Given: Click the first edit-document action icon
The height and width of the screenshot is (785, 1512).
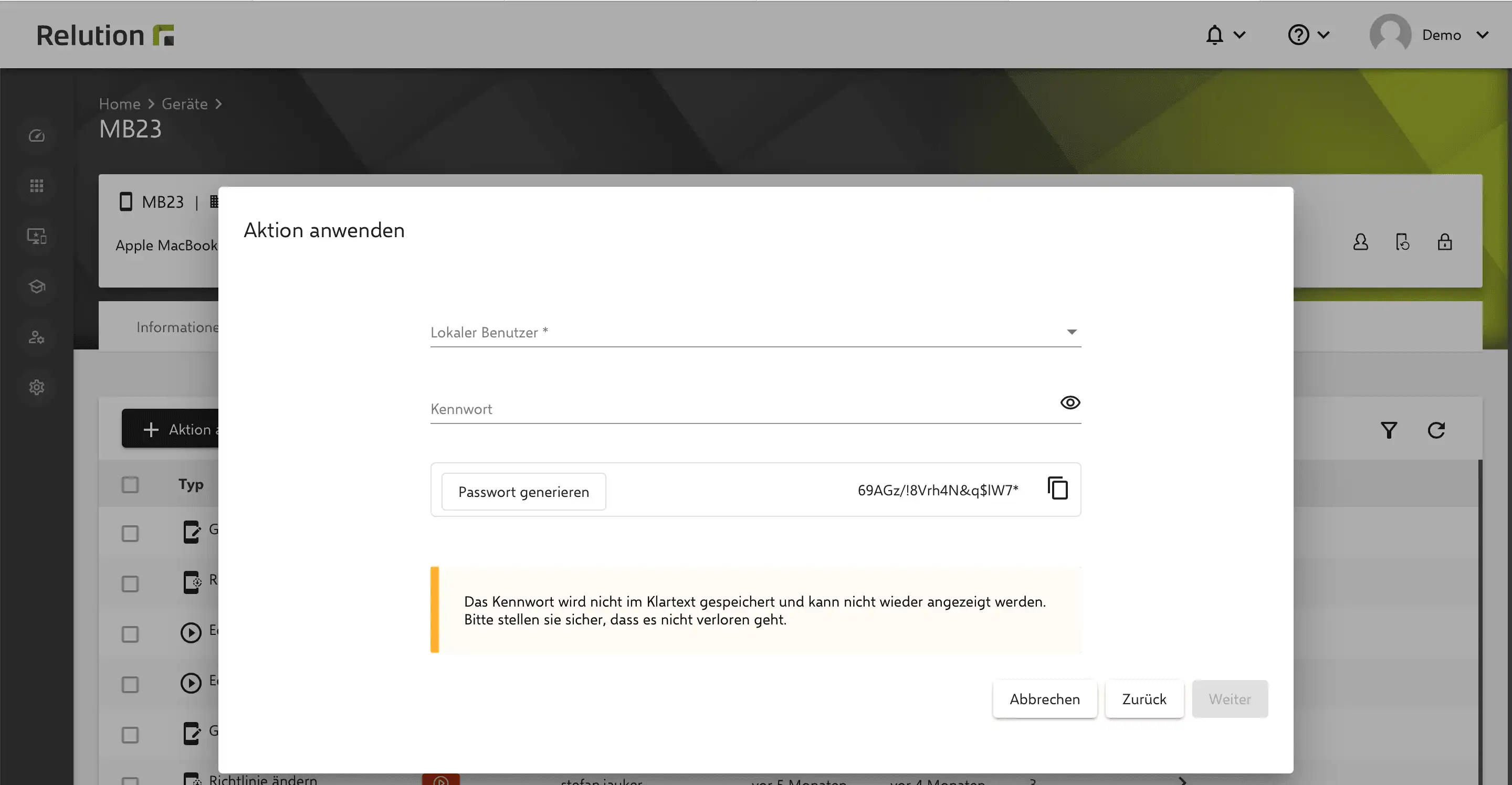Looking at the screenshot, I should 191,532.
